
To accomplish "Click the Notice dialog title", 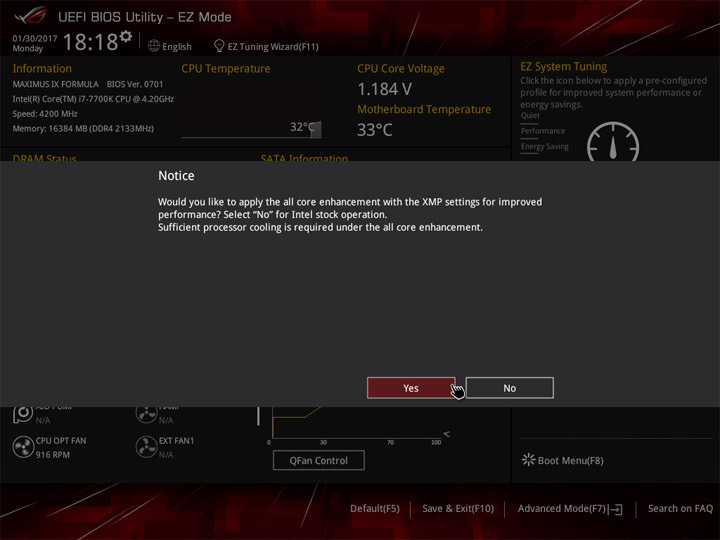I will tap(176, 176).
